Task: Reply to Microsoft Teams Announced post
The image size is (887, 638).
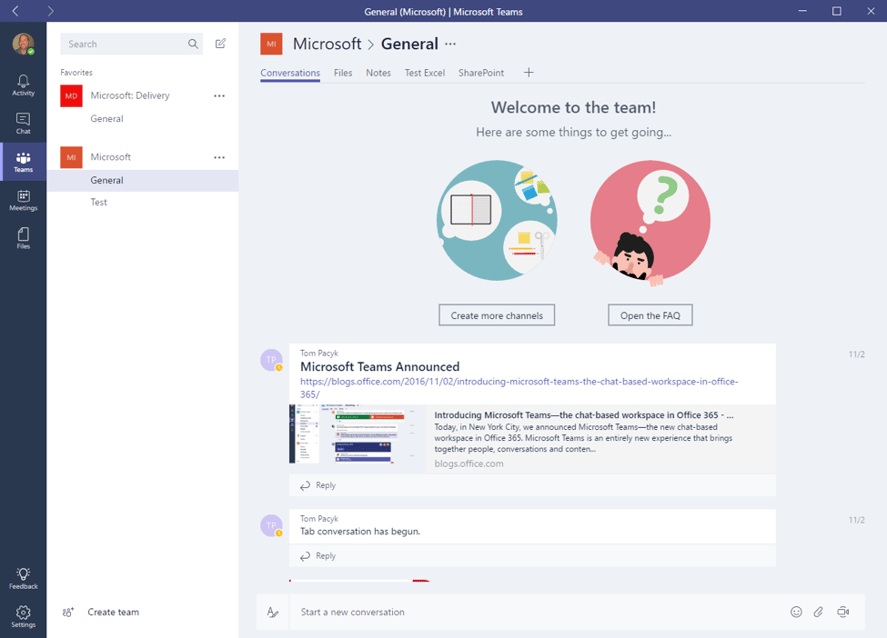Action: (318, 485)
